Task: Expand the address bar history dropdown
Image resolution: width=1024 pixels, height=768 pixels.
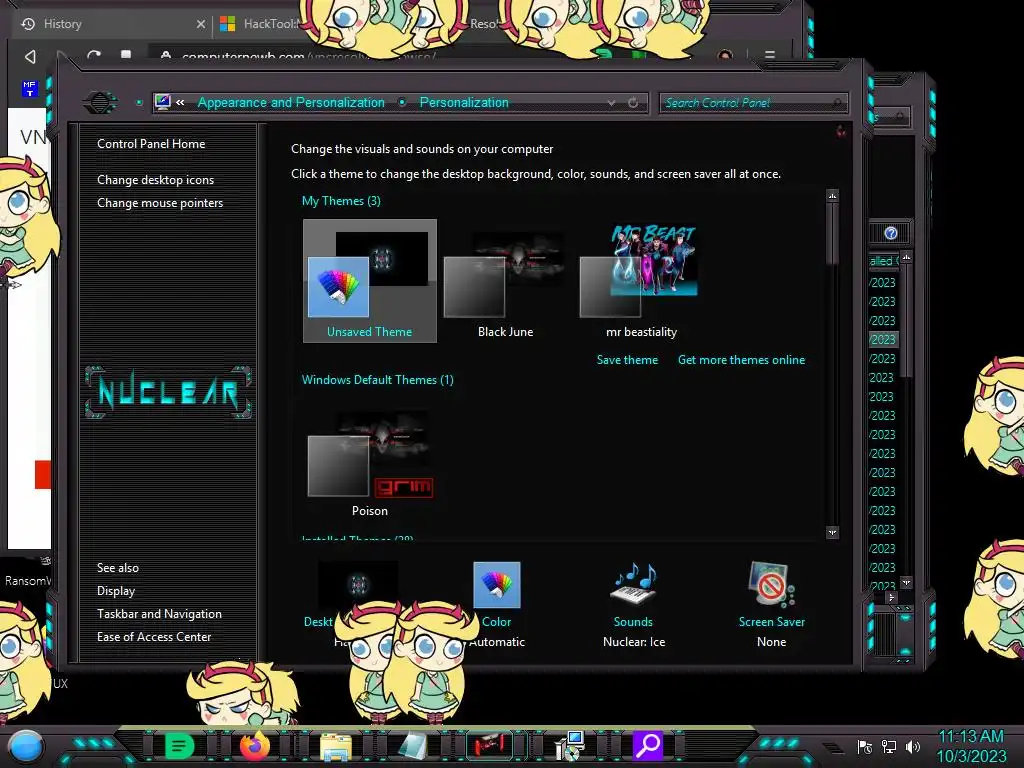Action: tap(611, 103)
